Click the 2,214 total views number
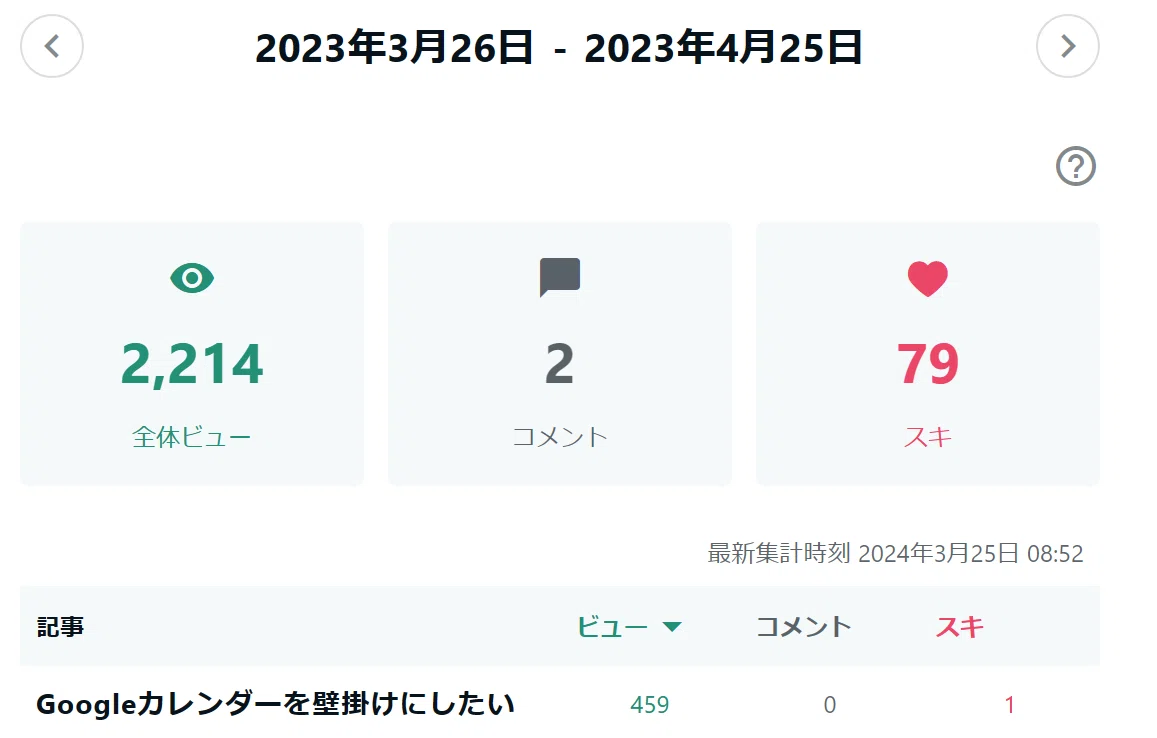Screen dimensions: 1157x738 (x=192, y=364)
